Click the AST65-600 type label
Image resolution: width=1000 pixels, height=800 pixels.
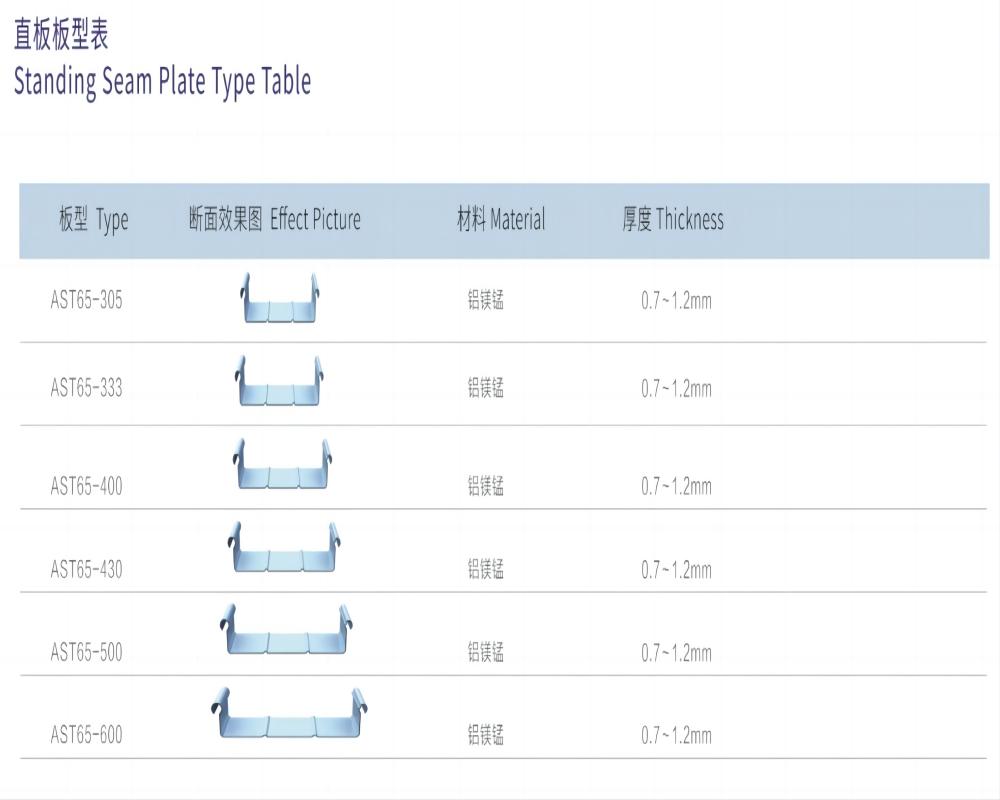click(87, 736)
